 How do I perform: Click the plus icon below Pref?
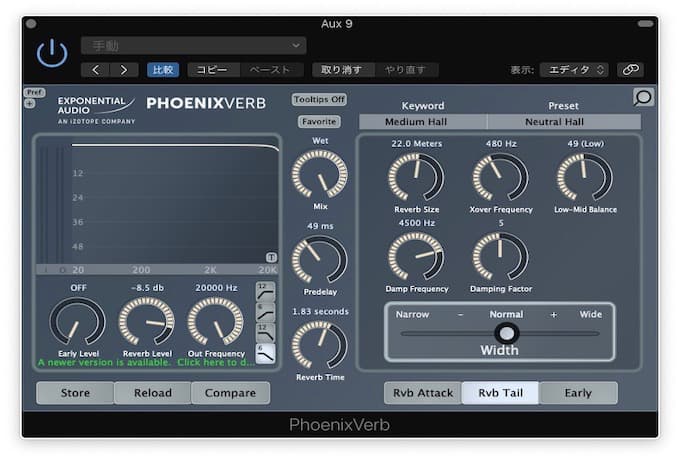(x=29, y=103)
